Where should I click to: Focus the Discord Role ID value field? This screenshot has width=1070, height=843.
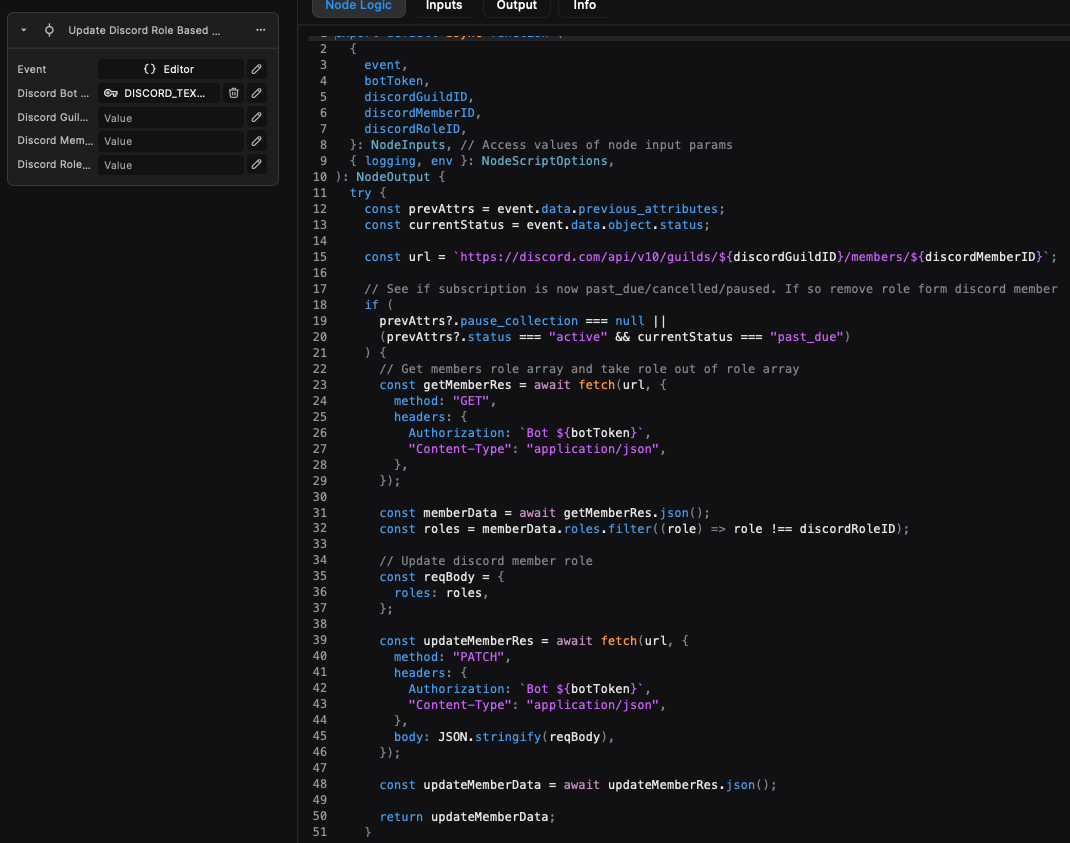[170, 166]
